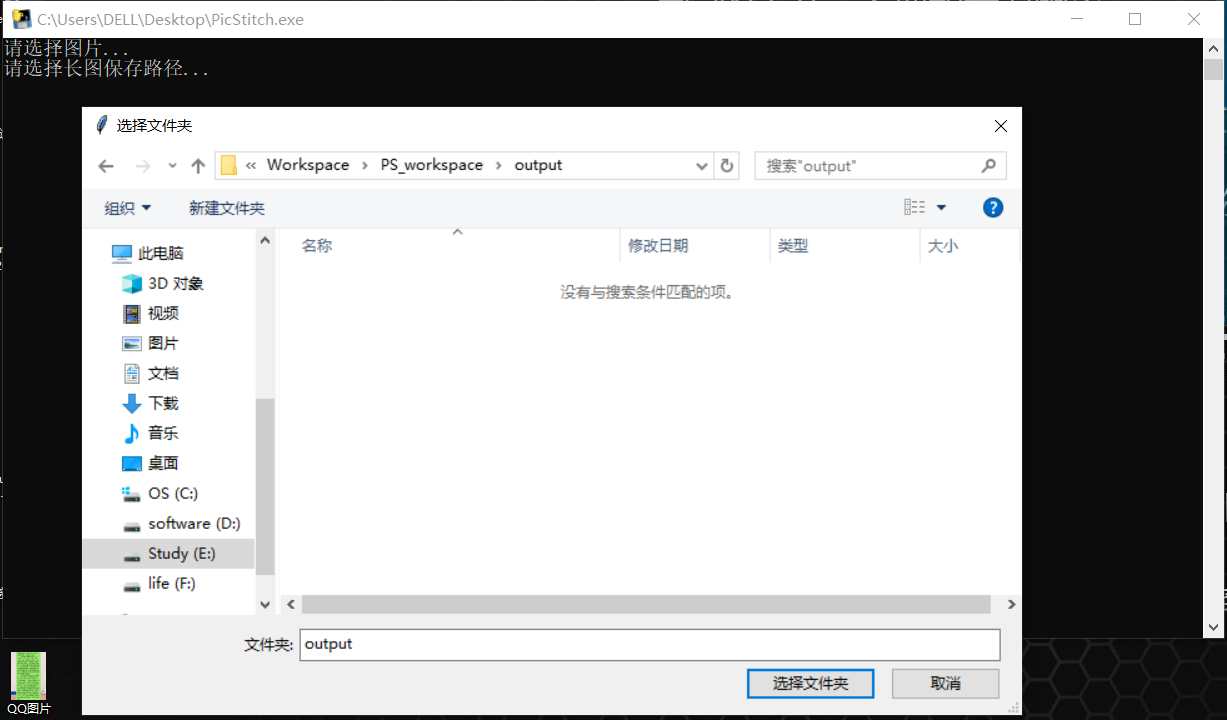Click output breadcrumb in address bar

538,165
